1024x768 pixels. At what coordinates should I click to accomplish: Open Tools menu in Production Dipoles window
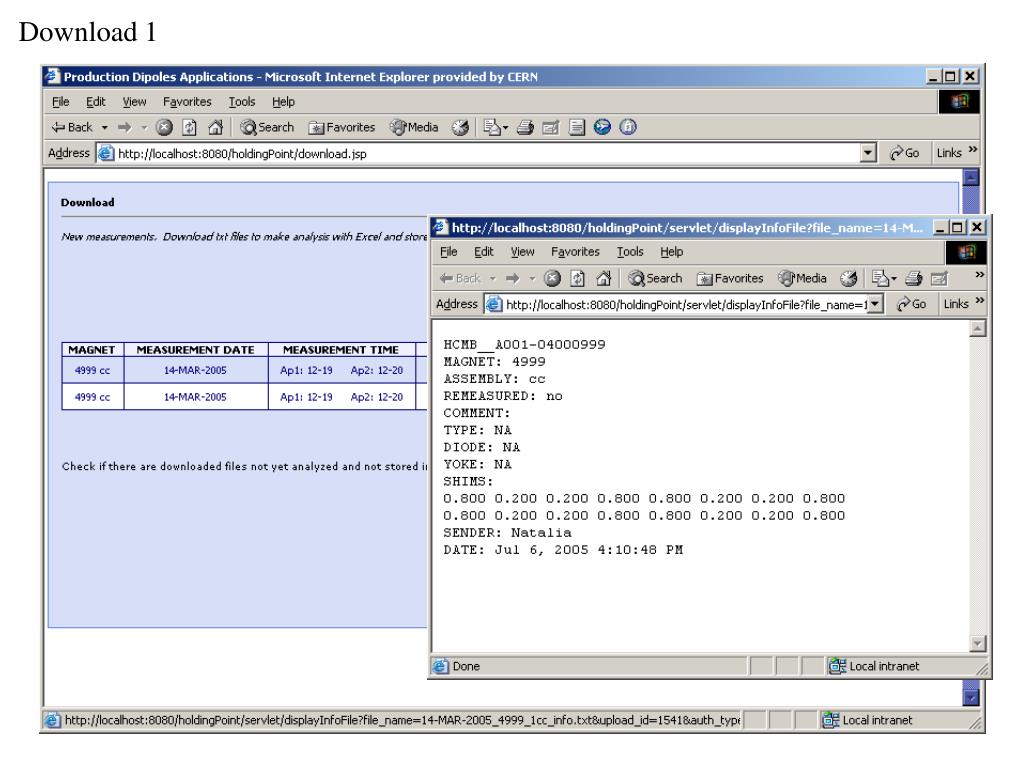click(242, 102)
